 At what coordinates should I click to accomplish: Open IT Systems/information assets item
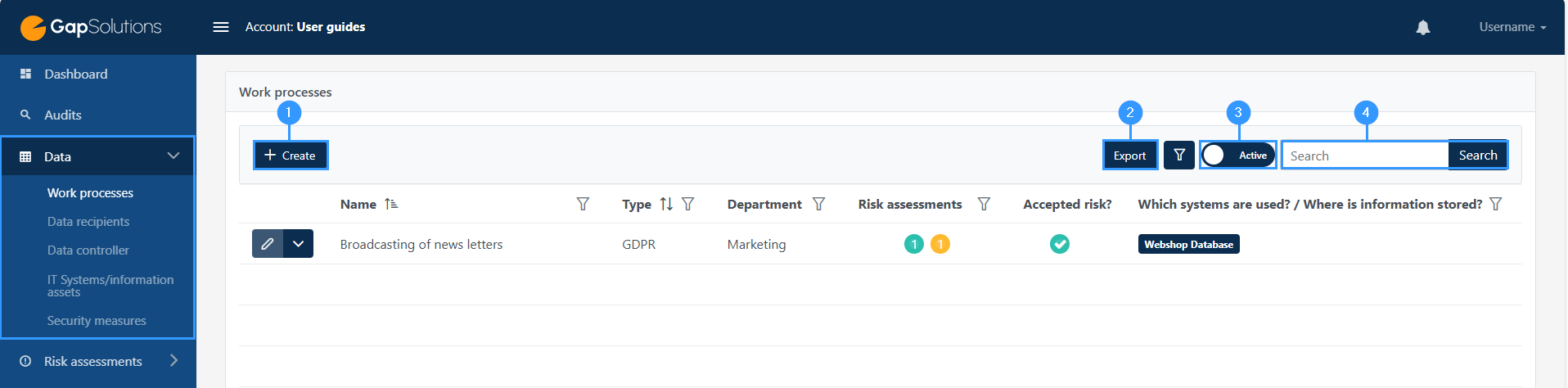click(110, 285)
